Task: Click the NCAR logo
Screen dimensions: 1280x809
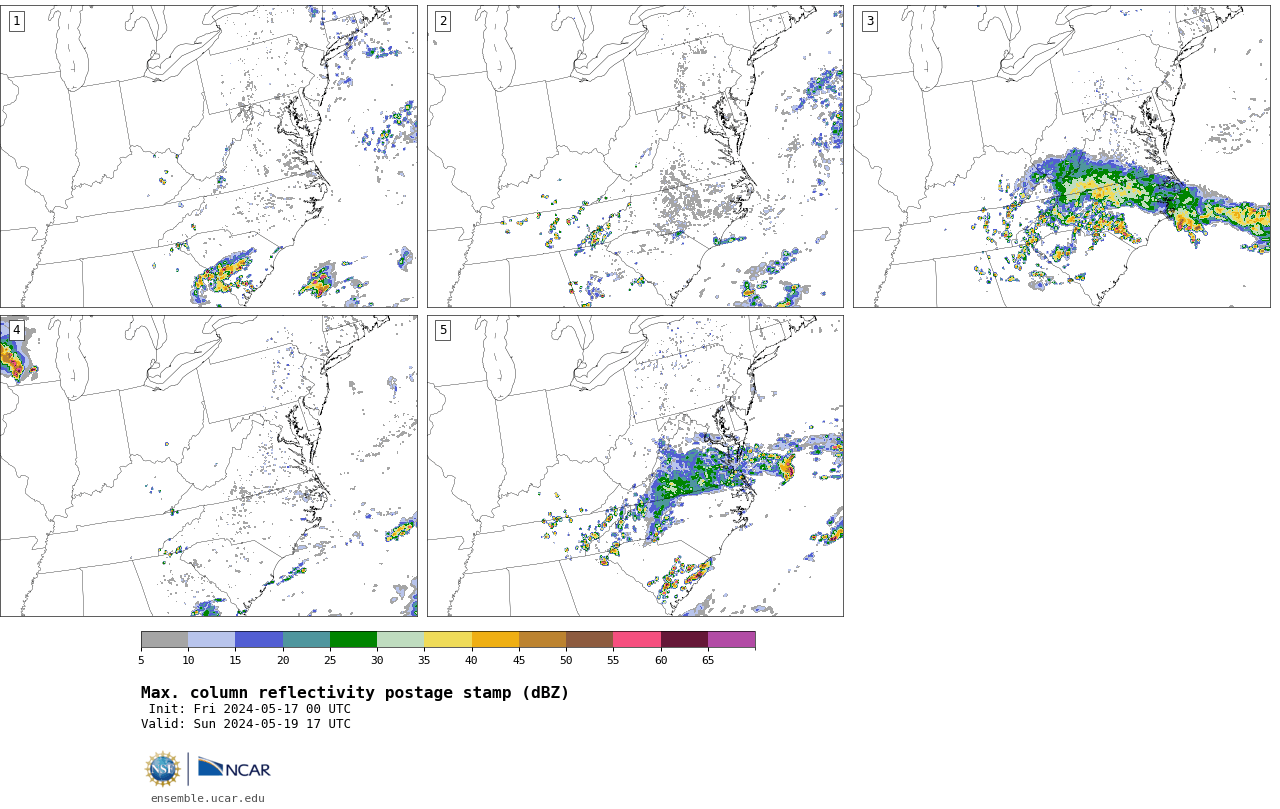Action: click(234, 768)
